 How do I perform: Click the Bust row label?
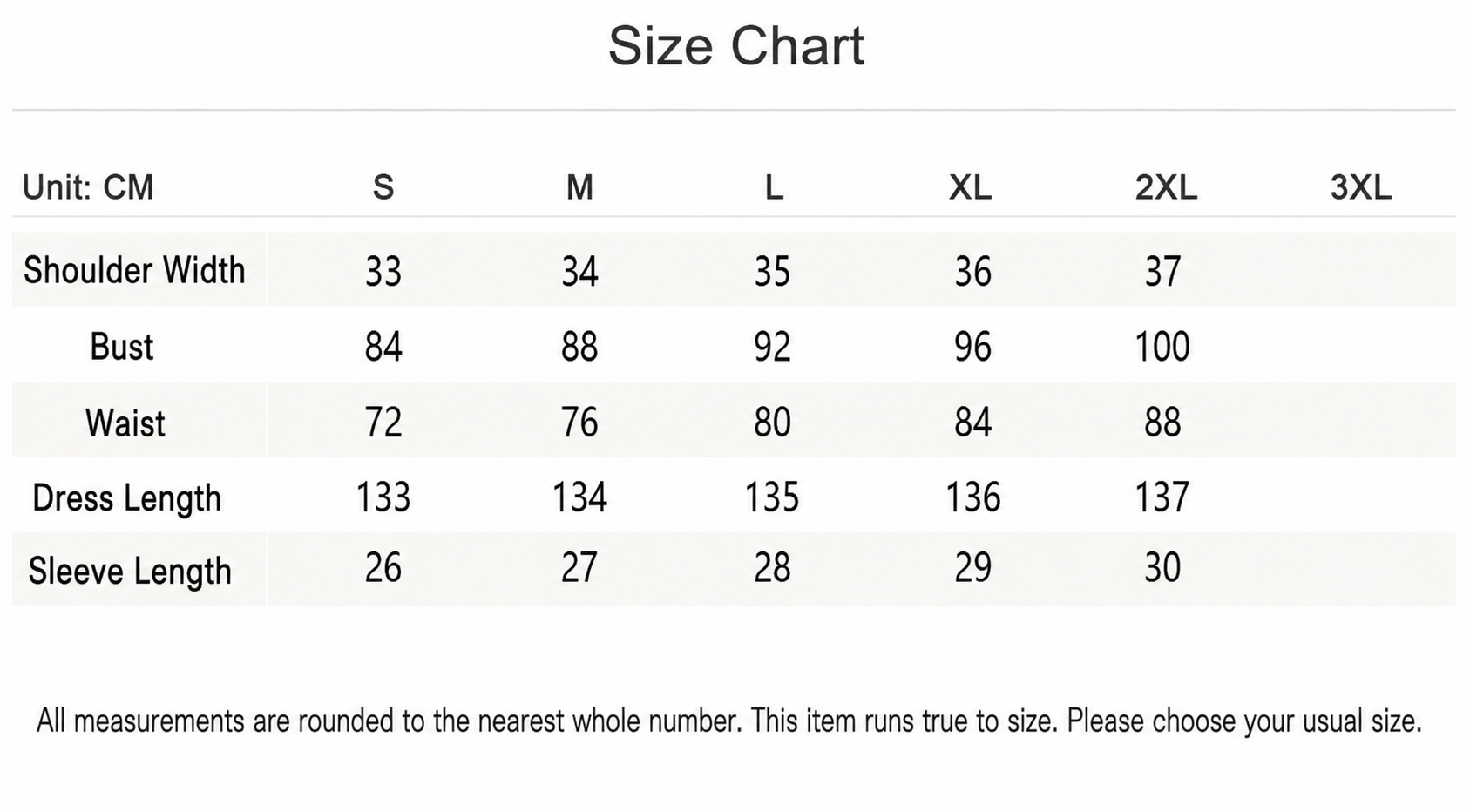point(122,347)
